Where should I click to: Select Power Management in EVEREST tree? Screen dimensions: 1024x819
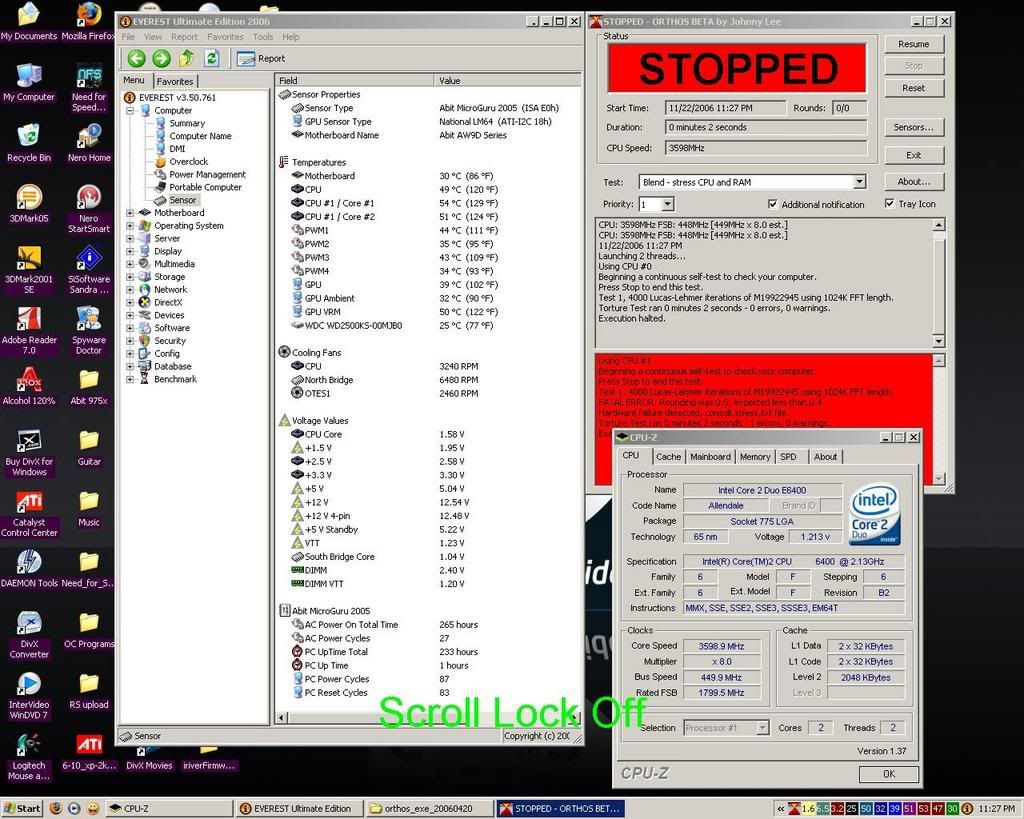[208, 174]
